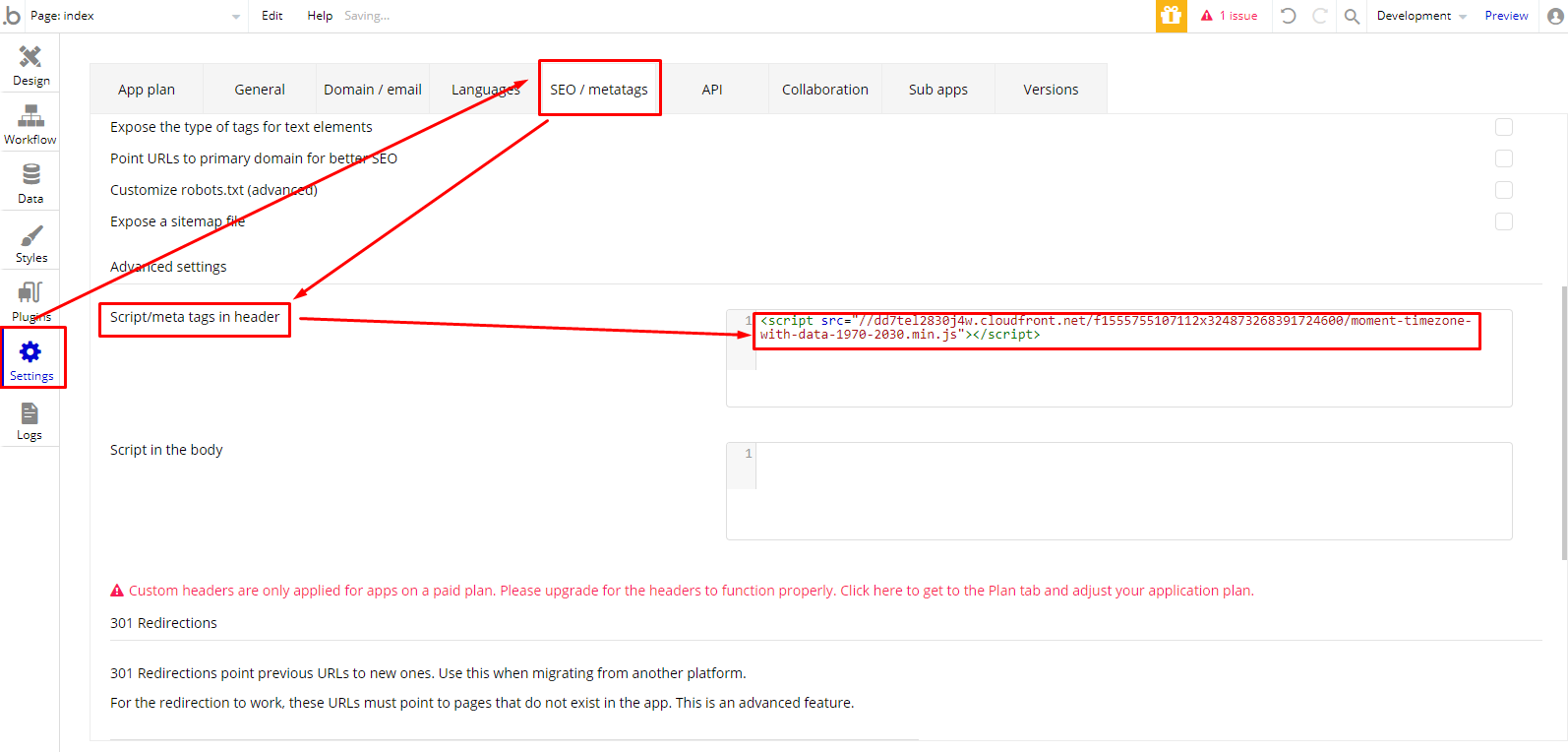Viewport: 1568px width, 752px height.
Task: Open the Styles section
Action: tap(30, 243)
